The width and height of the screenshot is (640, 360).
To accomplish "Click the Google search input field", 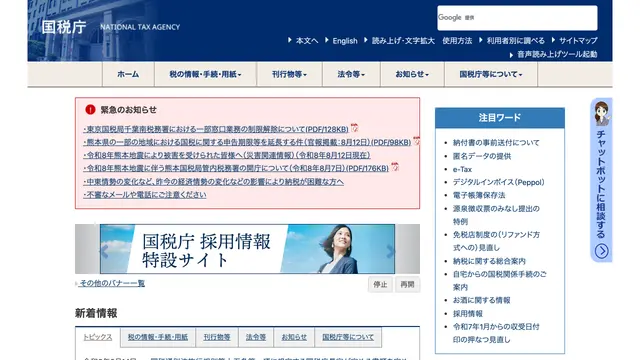I will coord(517,18).
